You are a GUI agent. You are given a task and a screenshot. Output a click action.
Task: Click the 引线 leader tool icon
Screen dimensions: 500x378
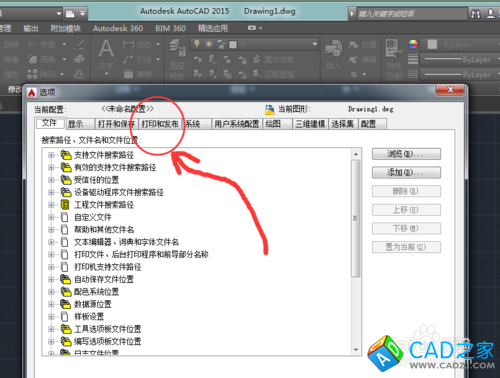point(128,59)
